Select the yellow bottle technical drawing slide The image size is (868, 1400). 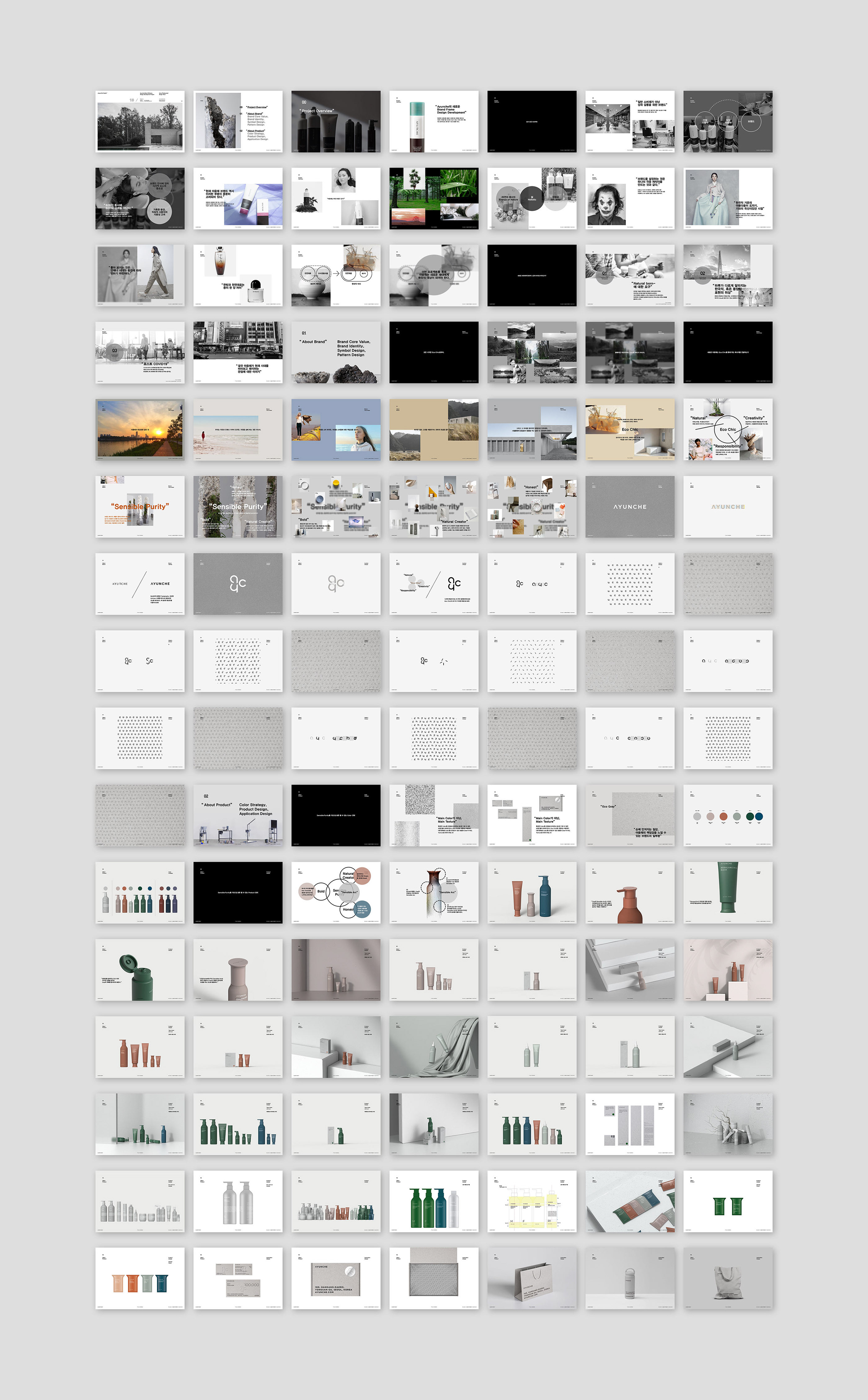[532, 1201]
